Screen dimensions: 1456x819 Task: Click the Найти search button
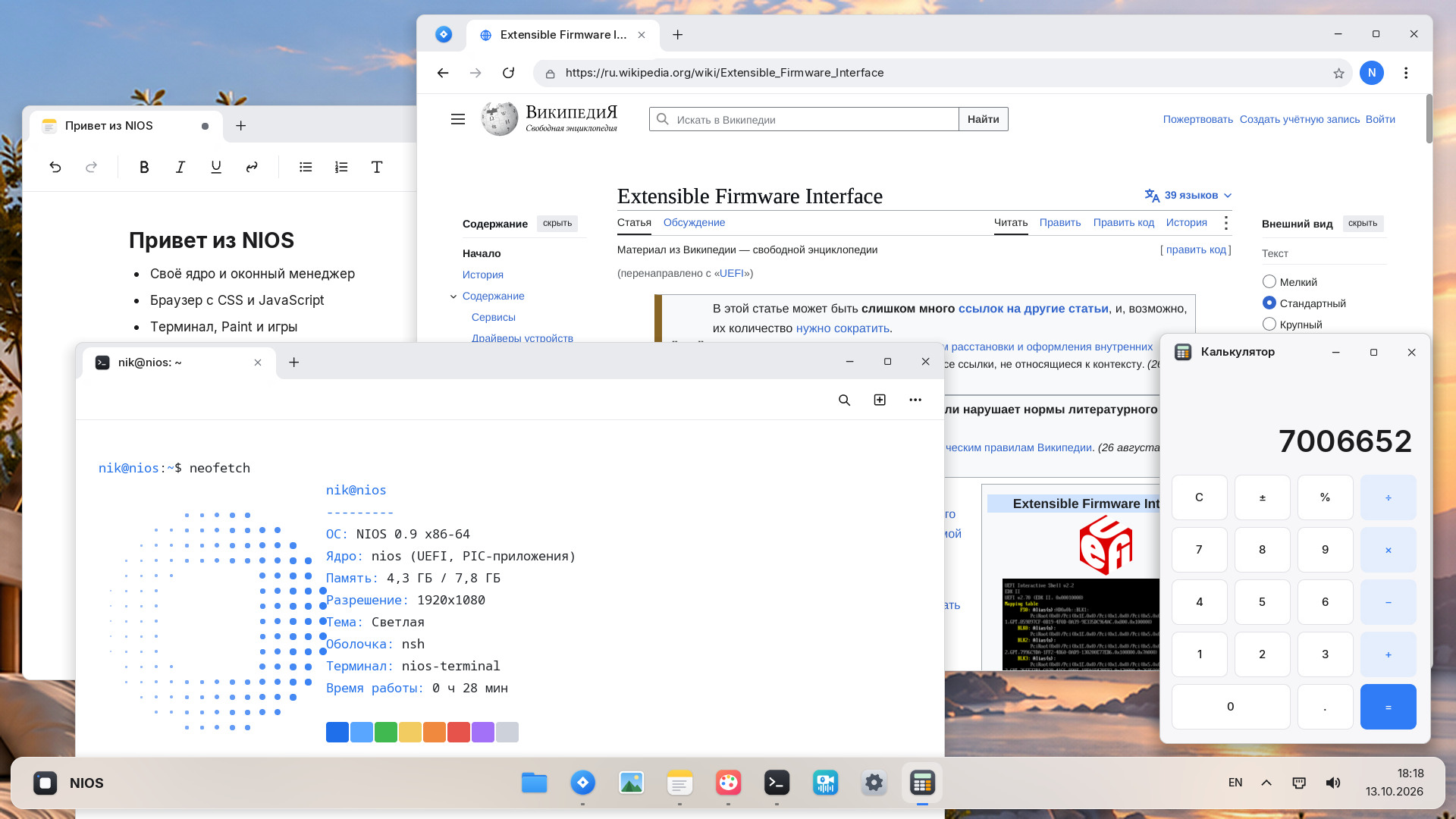(983, 119)
